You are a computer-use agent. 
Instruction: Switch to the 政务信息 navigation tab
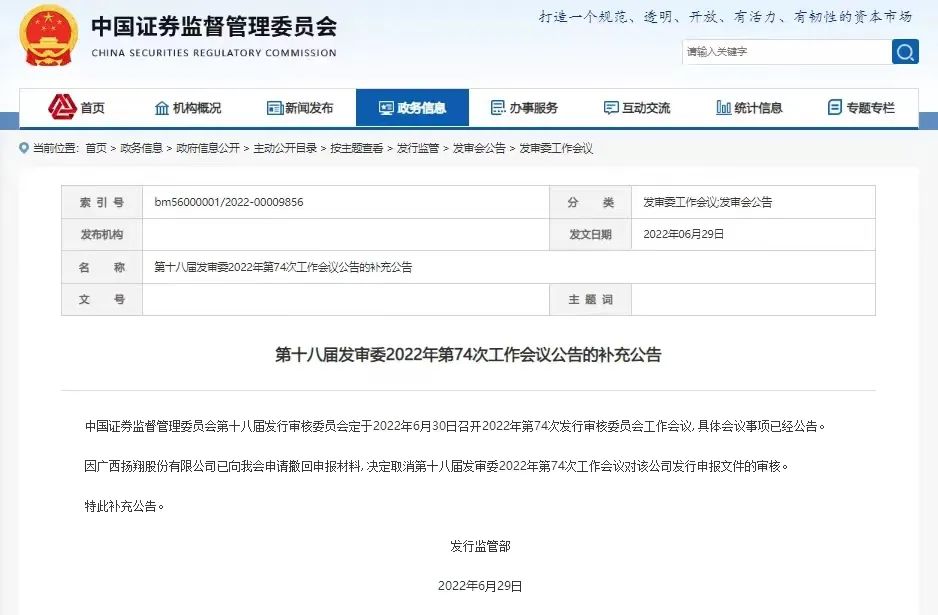[x=412, y=106]
